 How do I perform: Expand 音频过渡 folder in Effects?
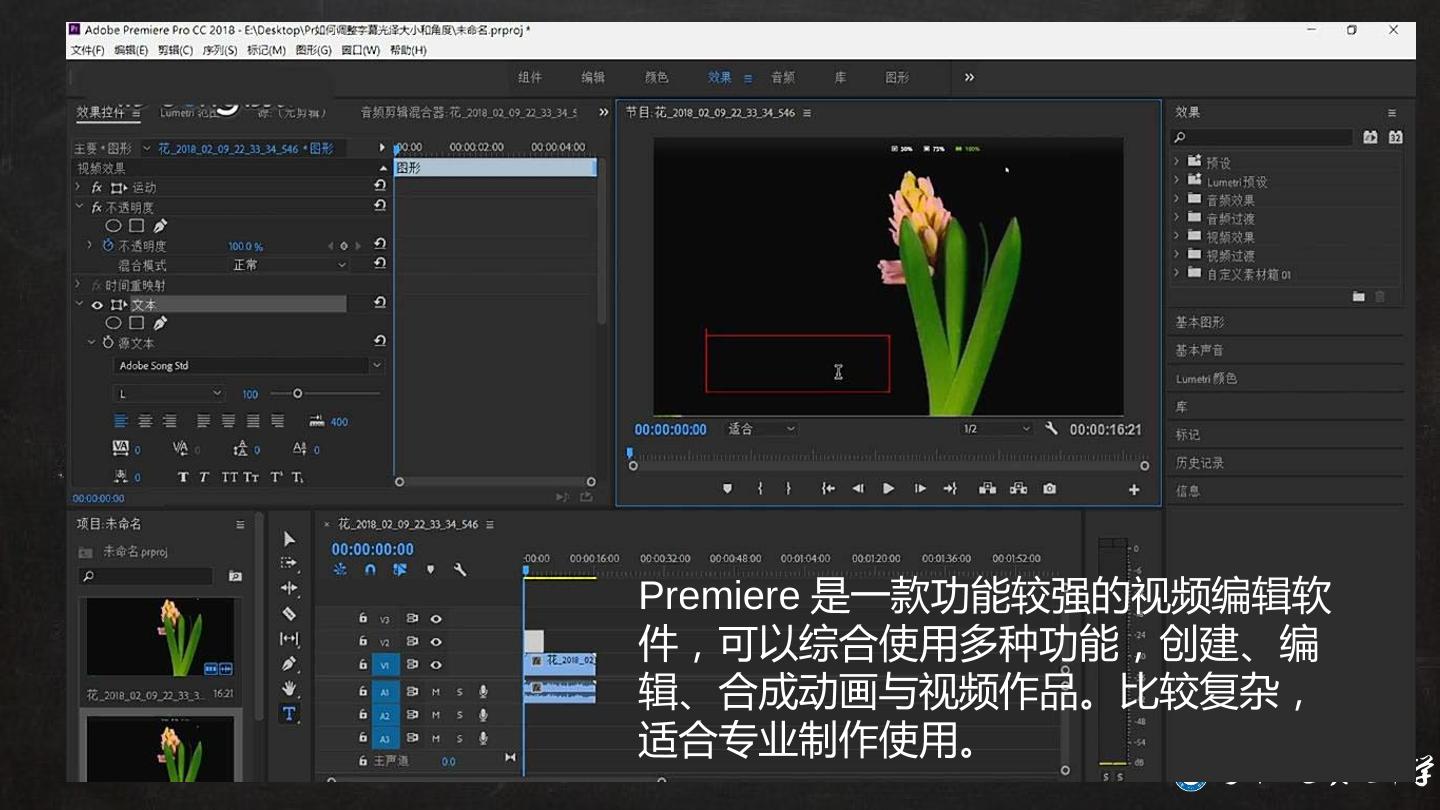tap(1177, 218)
